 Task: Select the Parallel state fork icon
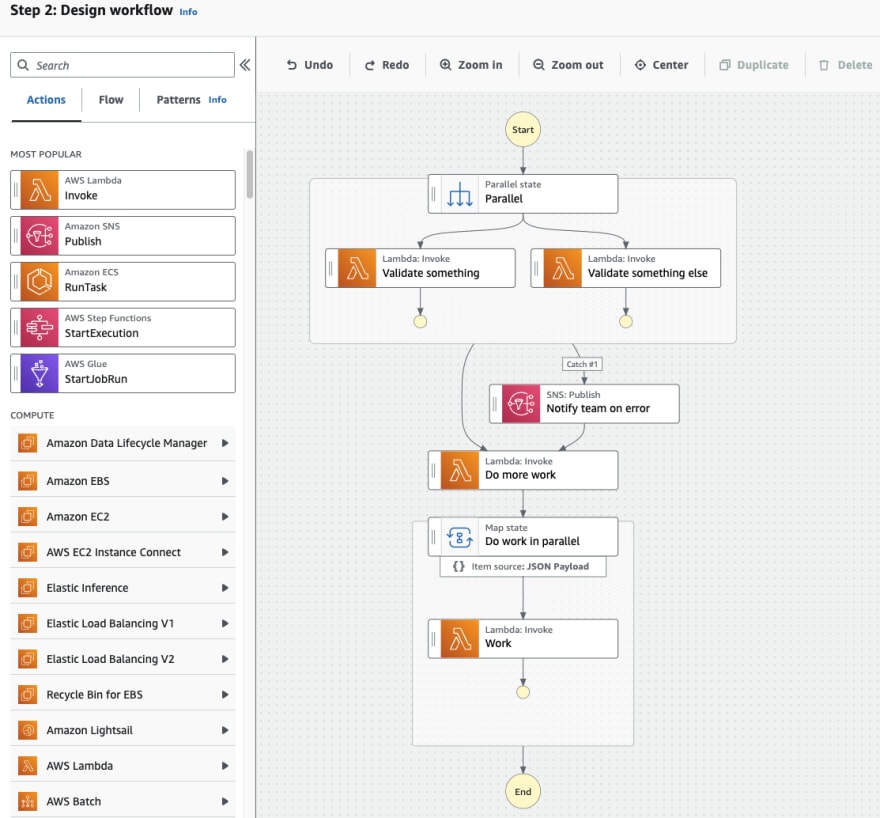coord(460,194)
